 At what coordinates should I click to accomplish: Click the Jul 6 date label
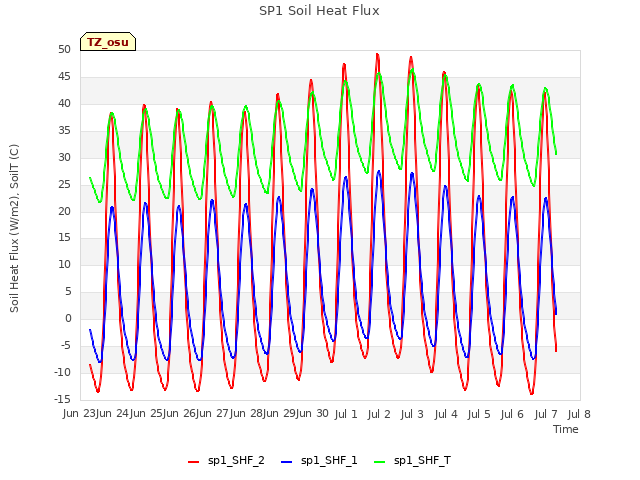512,415
